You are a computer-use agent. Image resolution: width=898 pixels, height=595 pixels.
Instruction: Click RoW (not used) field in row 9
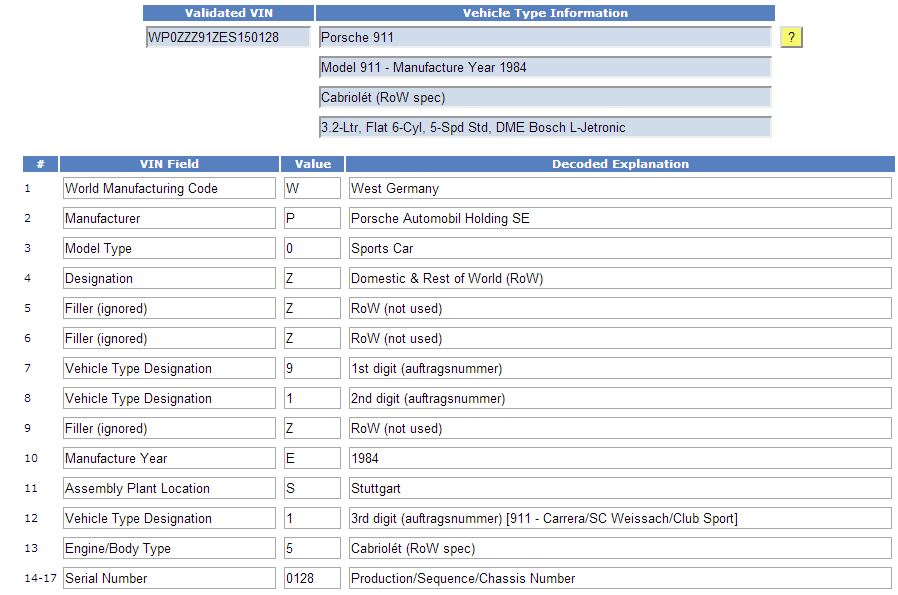tap(620, 428)
